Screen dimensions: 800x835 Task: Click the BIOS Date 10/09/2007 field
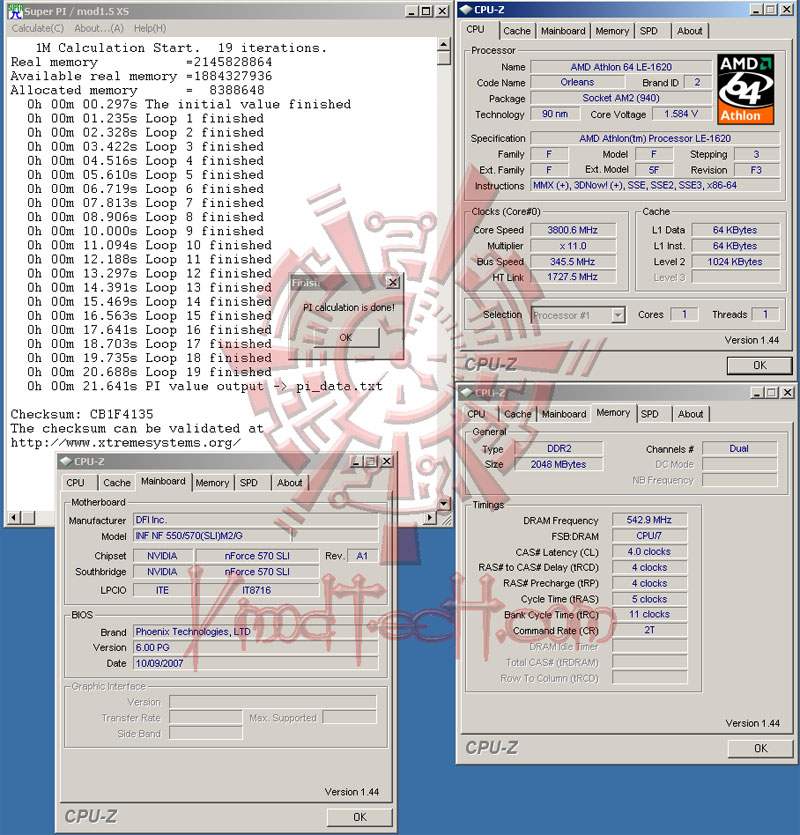pyautogui.click(x=255, y=664)
